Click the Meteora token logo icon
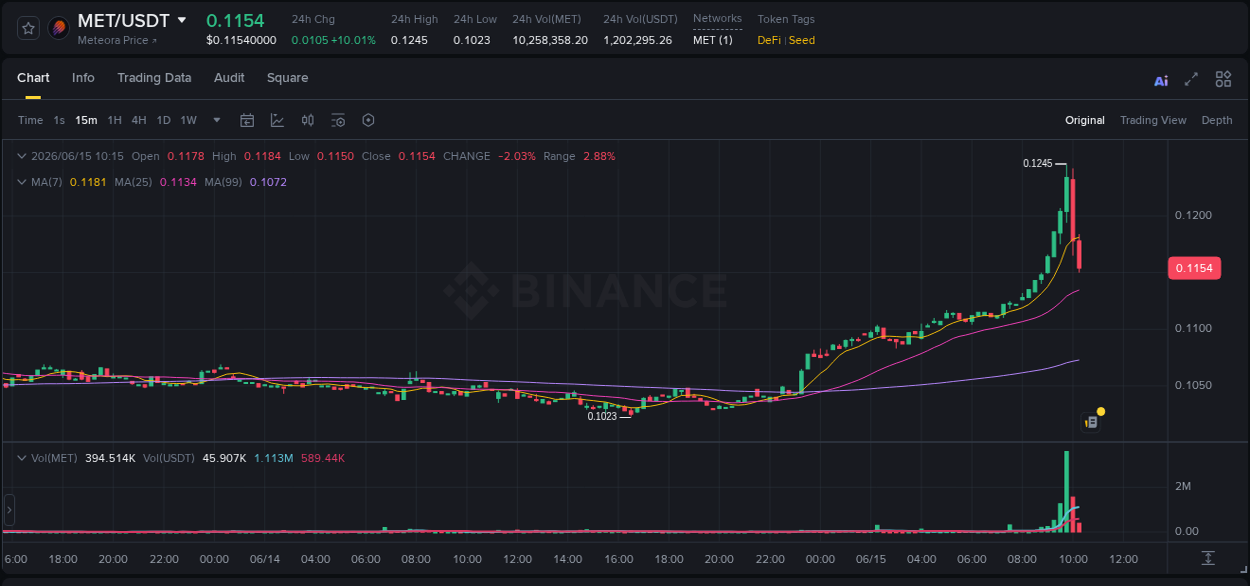 point(58,28)
